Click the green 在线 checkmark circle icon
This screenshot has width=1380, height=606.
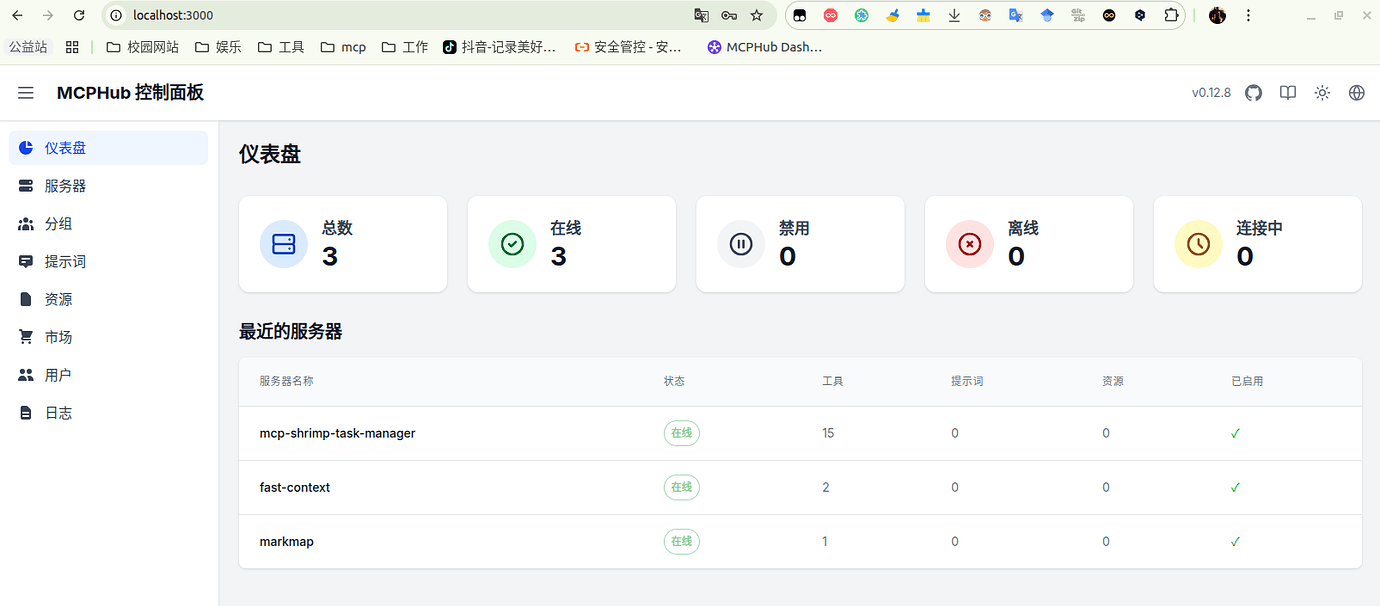[x=512, y=244]
